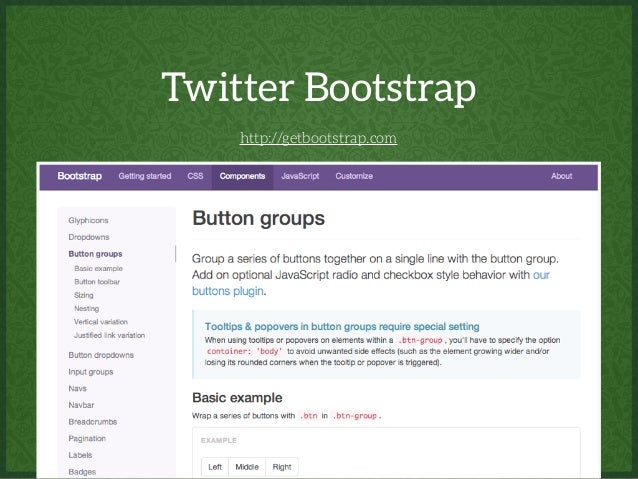Click the 'Basic example' section heading
Viewport: 638px width, 479px height.
[237, 398]
